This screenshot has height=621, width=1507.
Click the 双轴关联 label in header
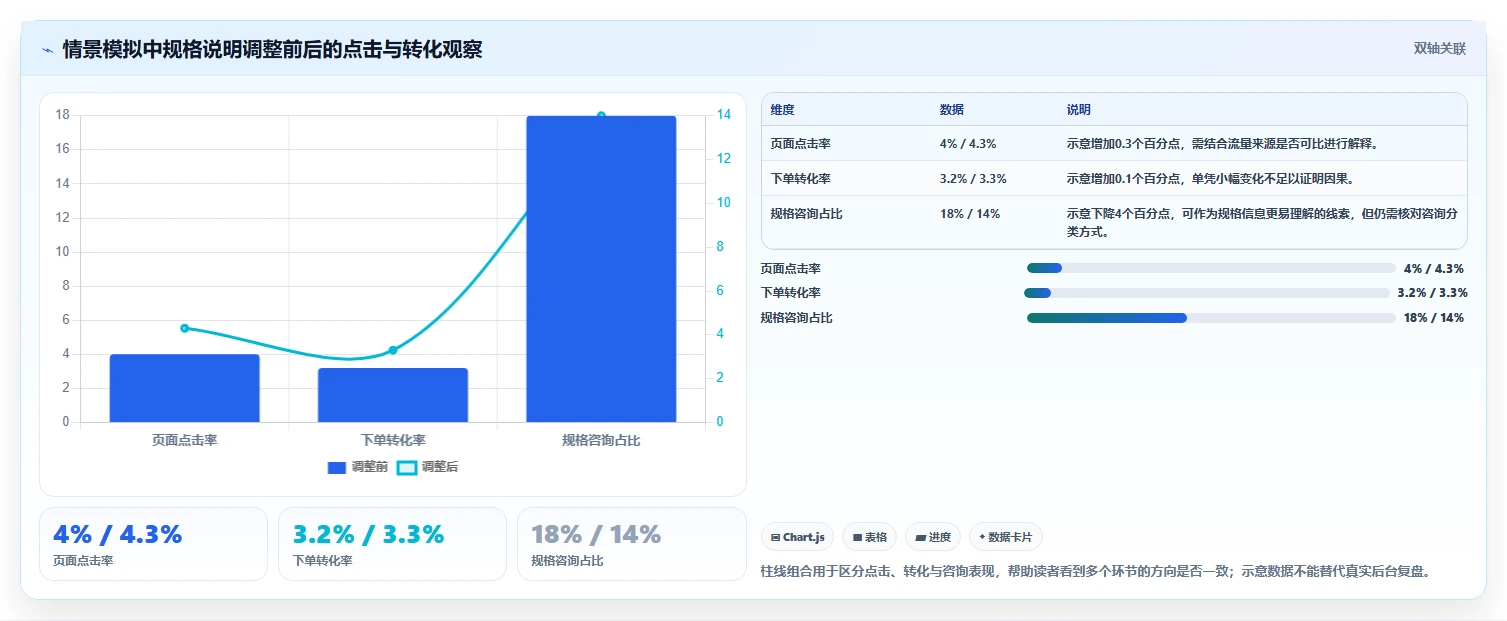click(x=1439, y=49)
